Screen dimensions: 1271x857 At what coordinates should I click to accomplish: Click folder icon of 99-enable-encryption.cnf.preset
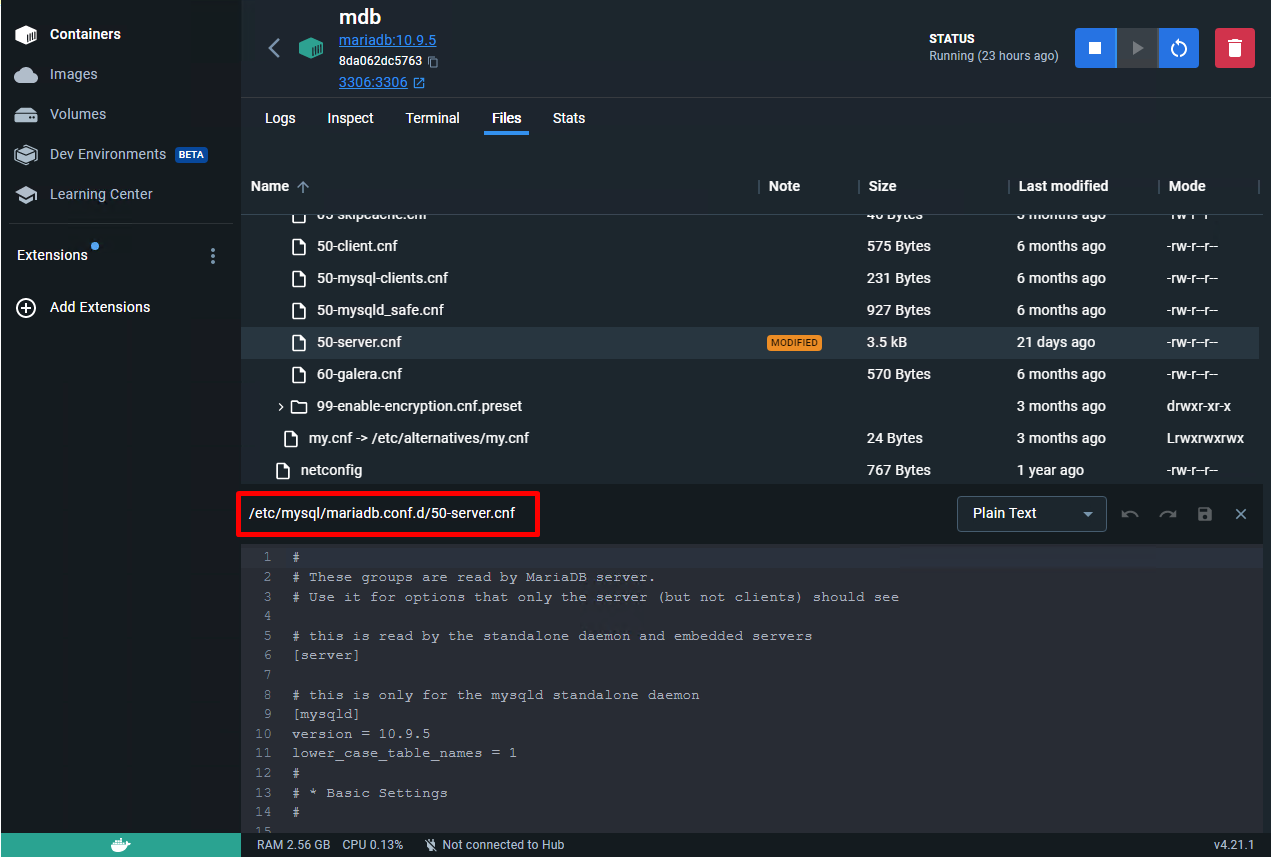299,406
